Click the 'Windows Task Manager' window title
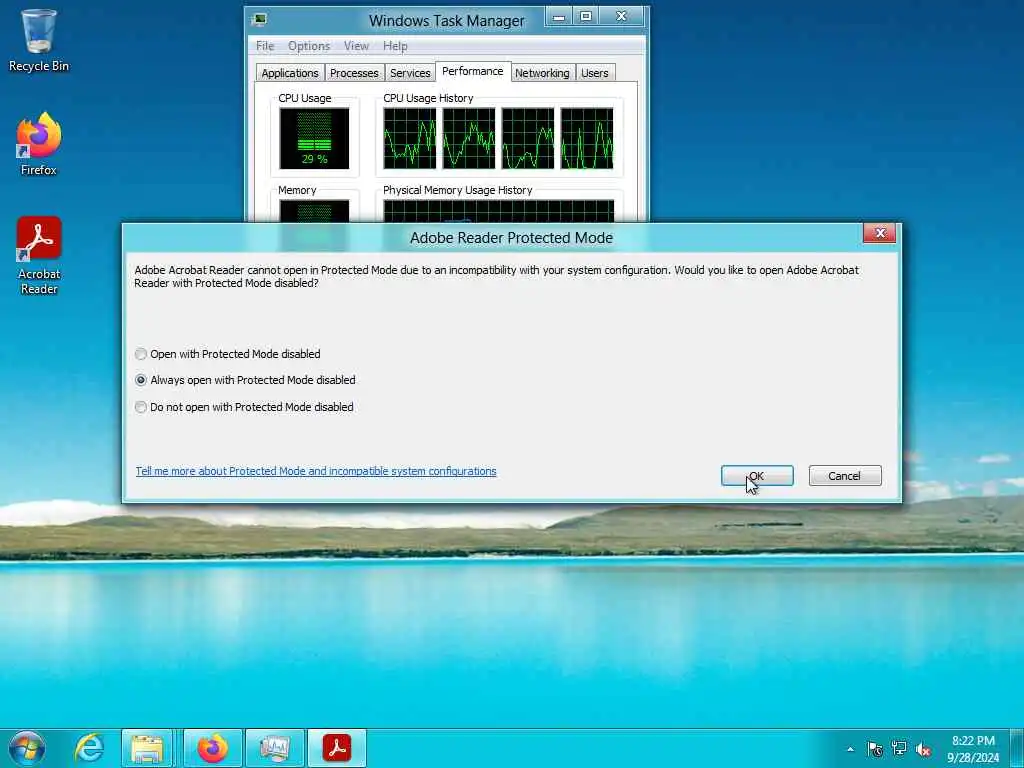Screen dimensions: 1024x768 tap(447, 21)
